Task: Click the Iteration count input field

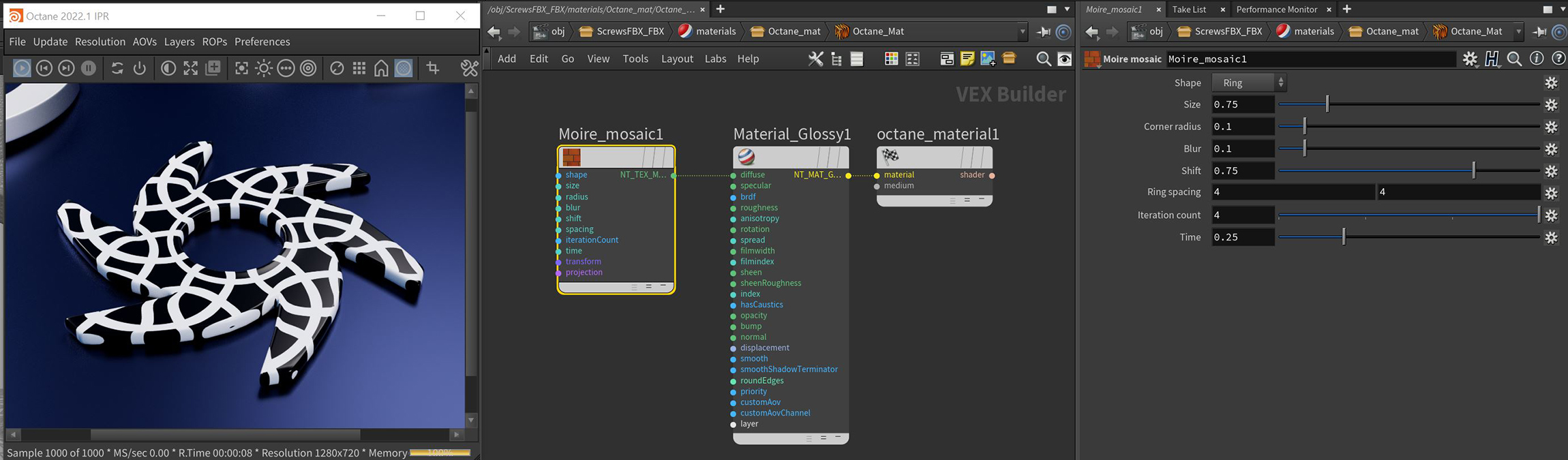Action: click(1242, 215)
